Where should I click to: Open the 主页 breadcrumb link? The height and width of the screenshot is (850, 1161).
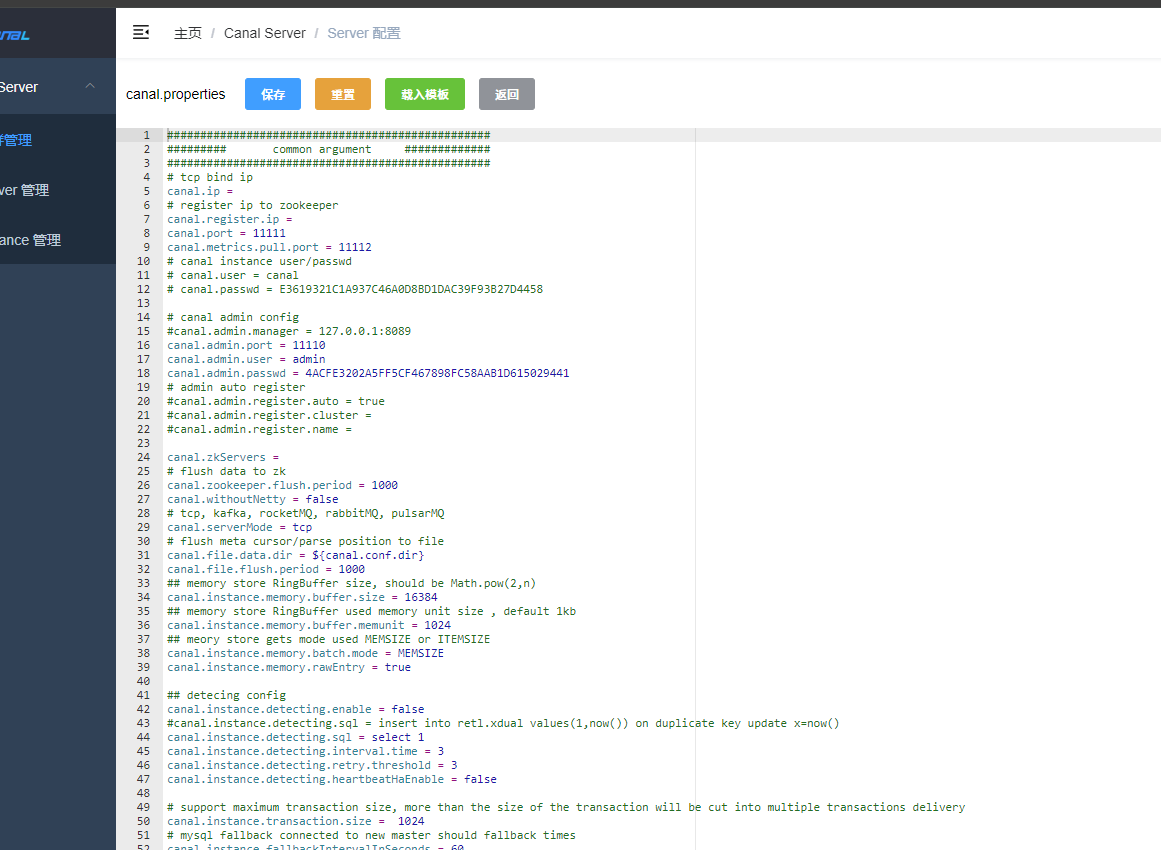pos(187,33)
